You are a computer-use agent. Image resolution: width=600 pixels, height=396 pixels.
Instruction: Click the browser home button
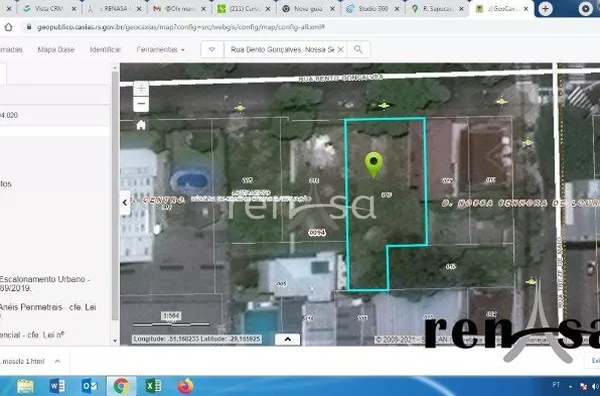[8, 27]
